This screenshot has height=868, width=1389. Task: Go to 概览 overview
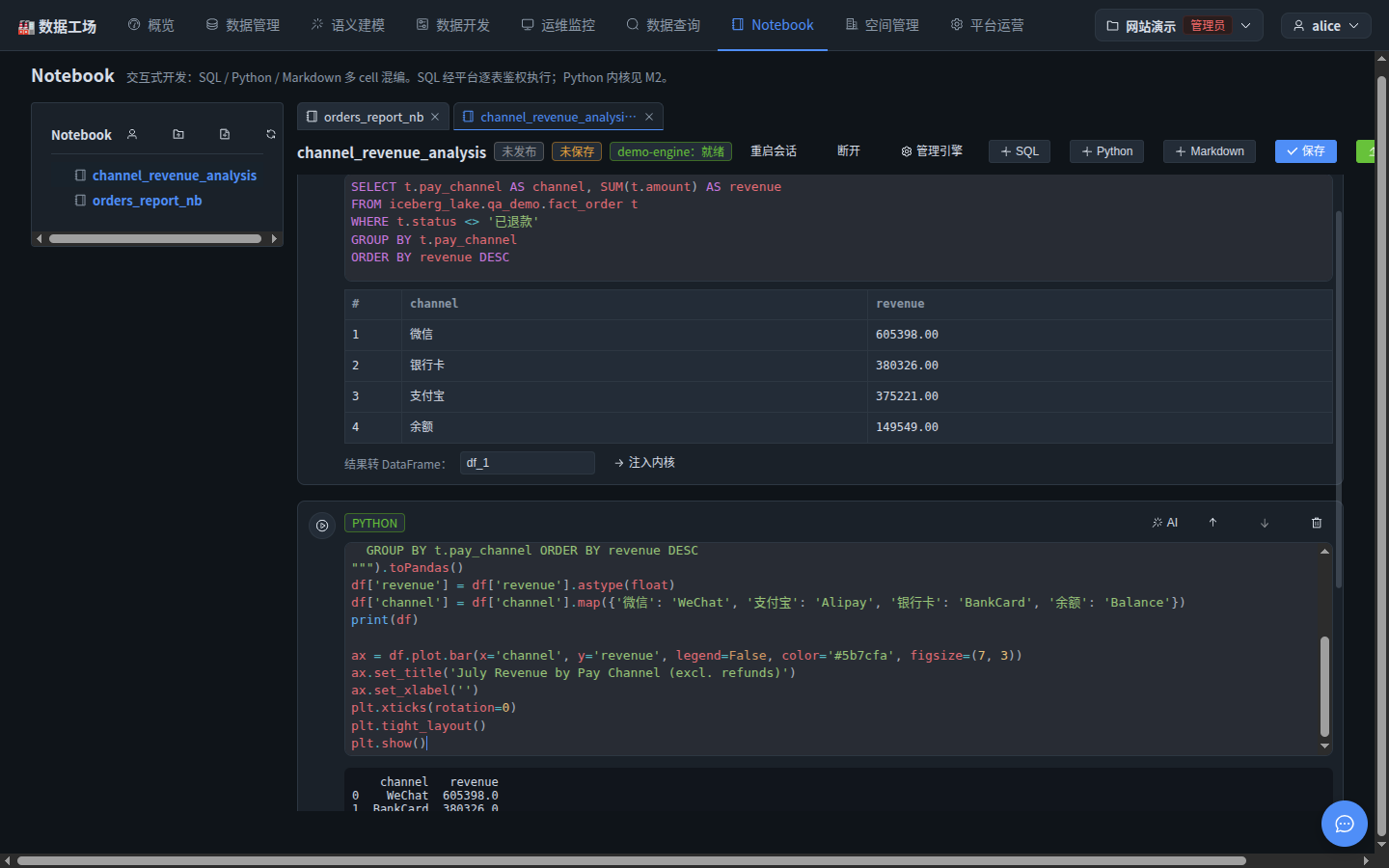151,25
